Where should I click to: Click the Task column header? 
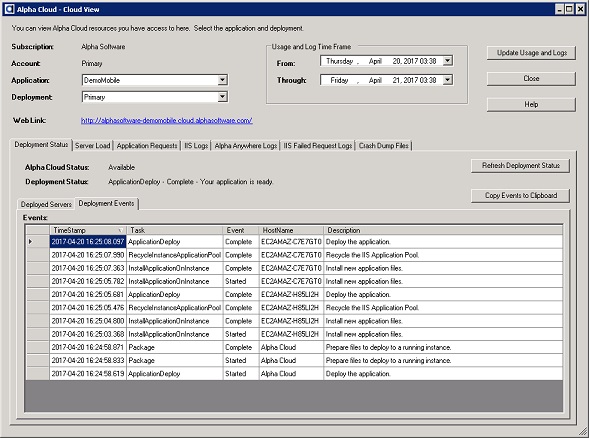click(x=175, y=230)
